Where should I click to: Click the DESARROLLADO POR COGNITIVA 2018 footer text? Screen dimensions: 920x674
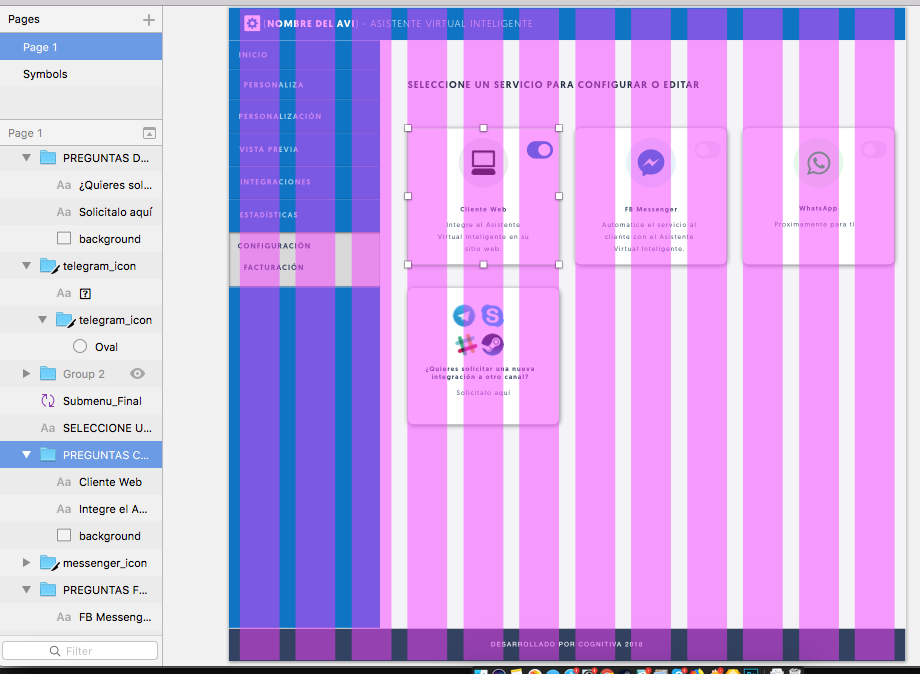[566, 644]
